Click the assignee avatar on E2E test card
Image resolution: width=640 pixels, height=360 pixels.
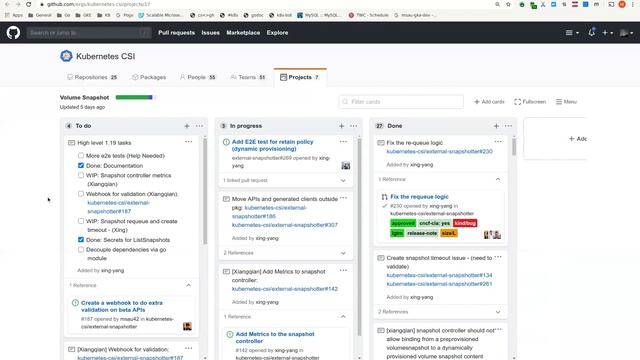(x=346, y=165)
